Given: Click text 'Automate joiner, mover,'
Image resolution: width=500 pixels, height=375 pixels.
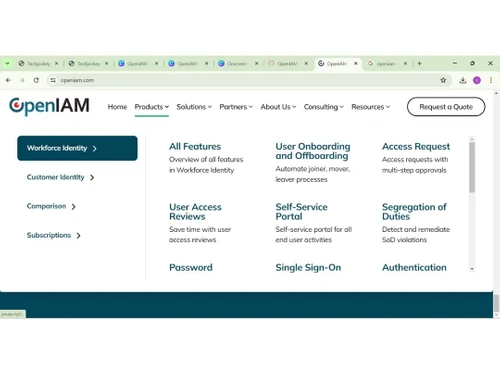Looking at the screenshot, I should tap(313, 169).
